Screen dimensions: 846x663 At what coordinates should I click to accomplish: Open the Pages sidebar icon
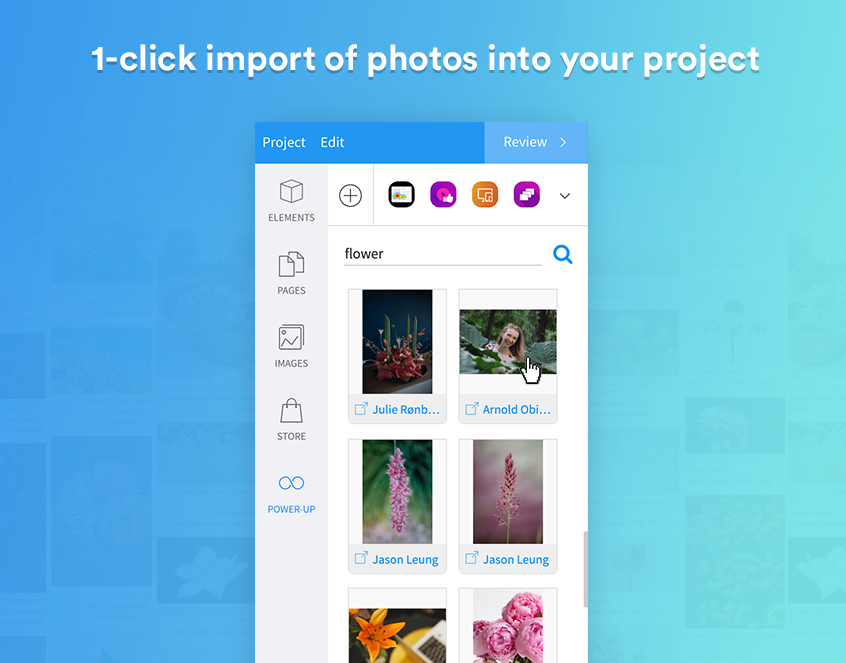click(291, 264)
